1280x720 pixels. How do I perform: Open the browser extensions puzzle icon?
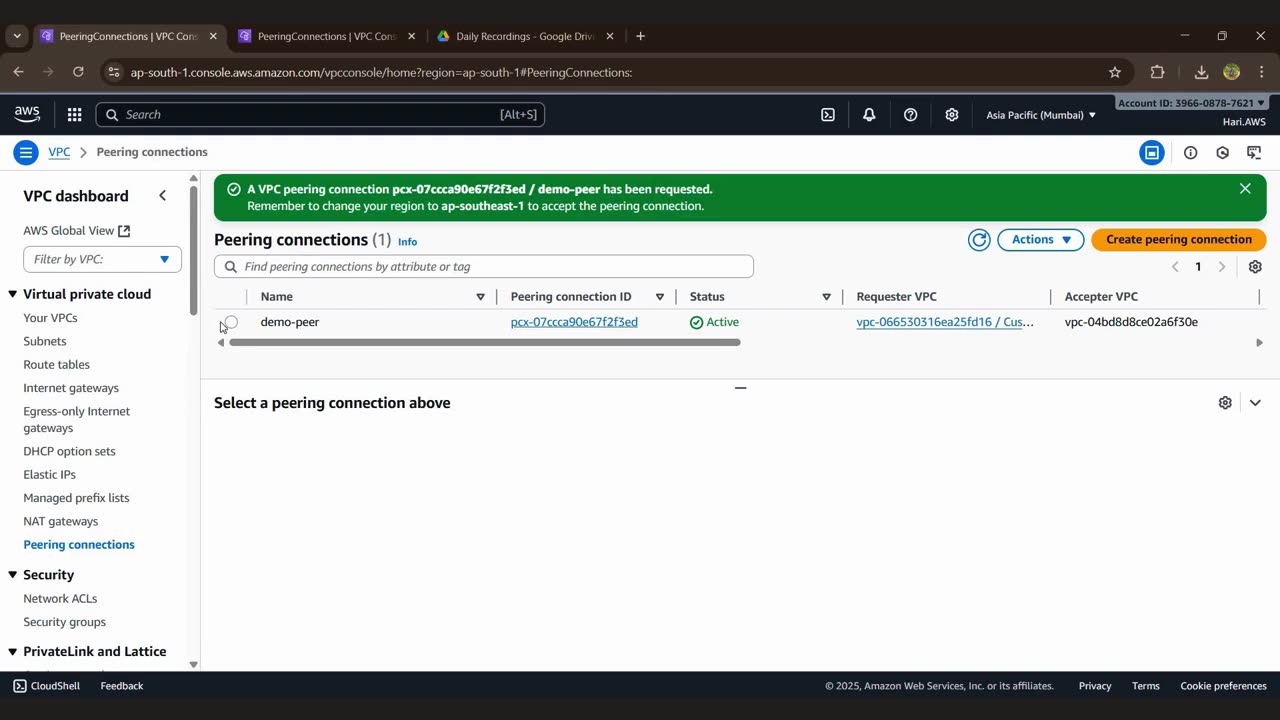pyautogui.click(x=1158, y=72)
